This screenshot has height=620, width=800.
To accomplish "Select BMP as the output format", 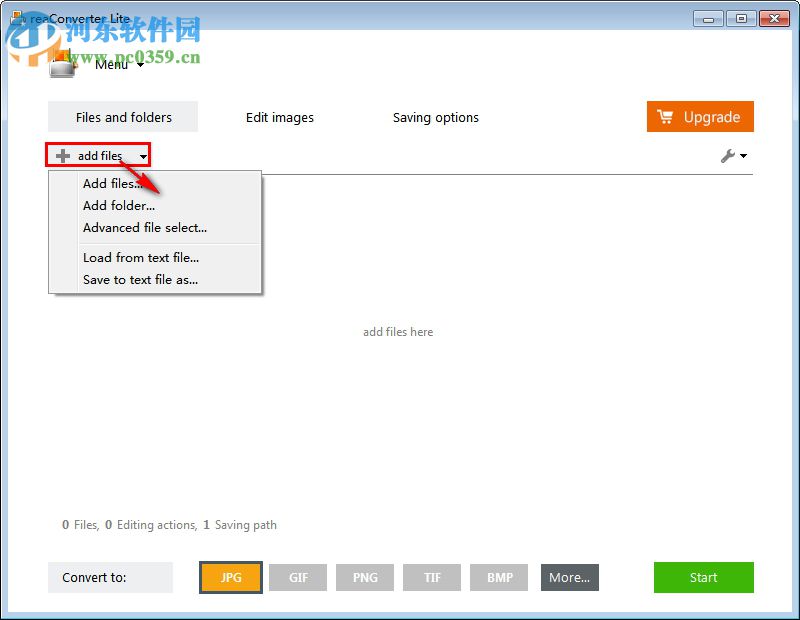I will [499, 577].
